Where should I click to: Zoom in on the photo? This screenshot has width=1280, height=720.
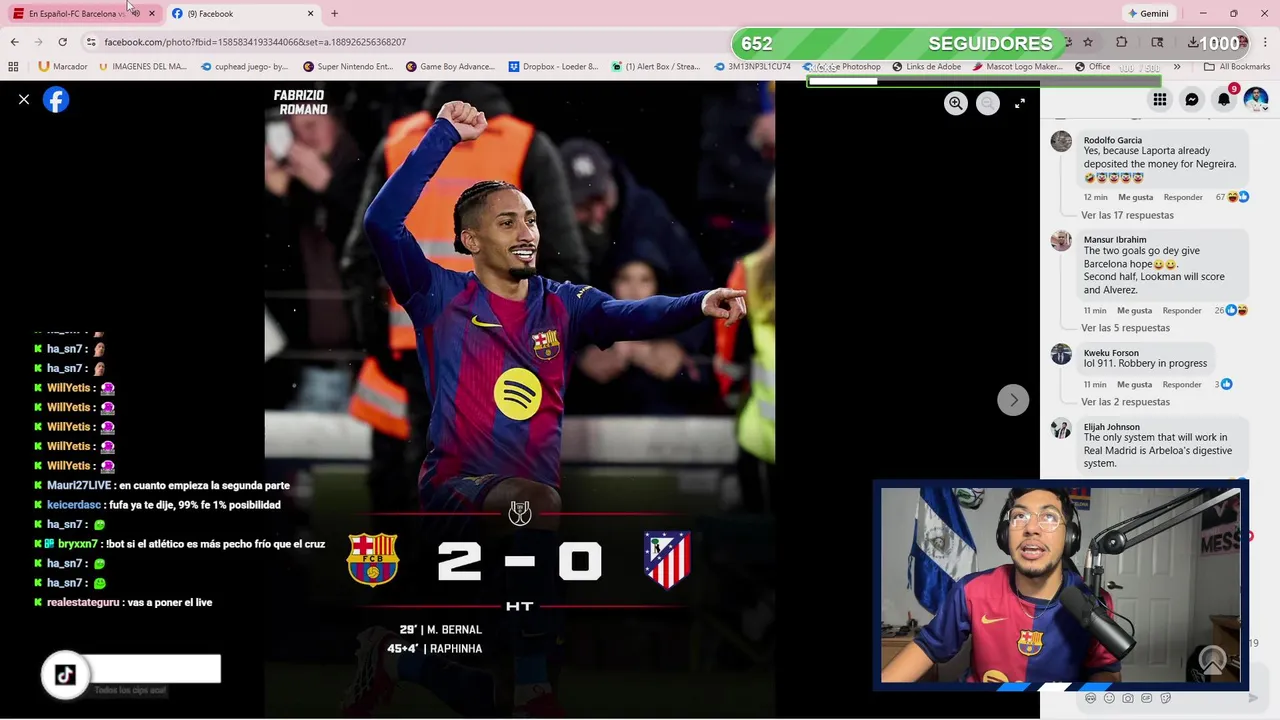coord(956,103)
